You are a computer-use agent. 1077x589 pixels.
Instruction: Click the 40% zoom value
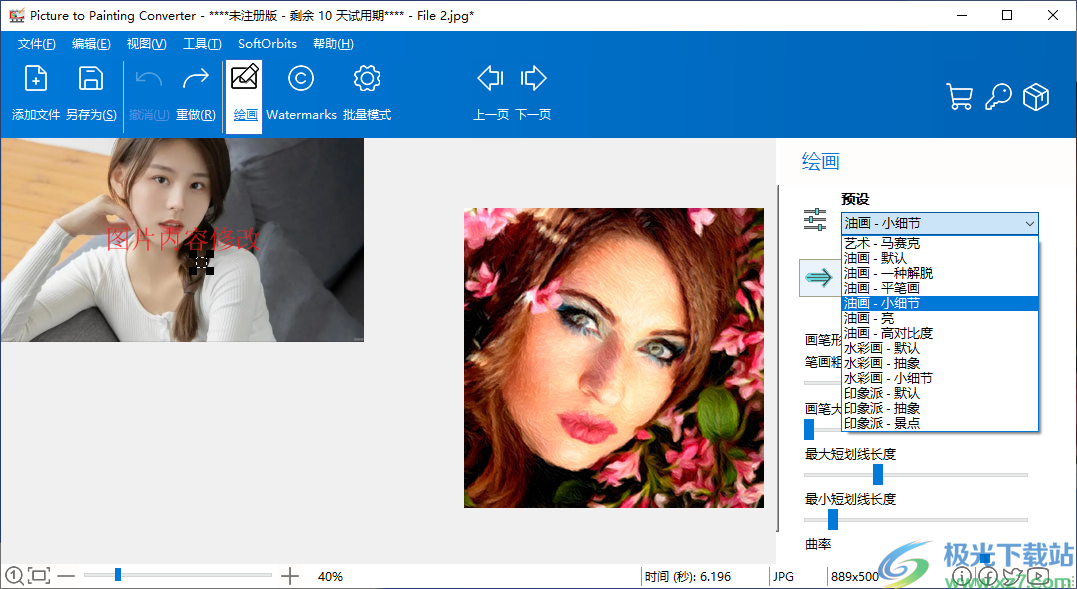(x=330, y=577)
